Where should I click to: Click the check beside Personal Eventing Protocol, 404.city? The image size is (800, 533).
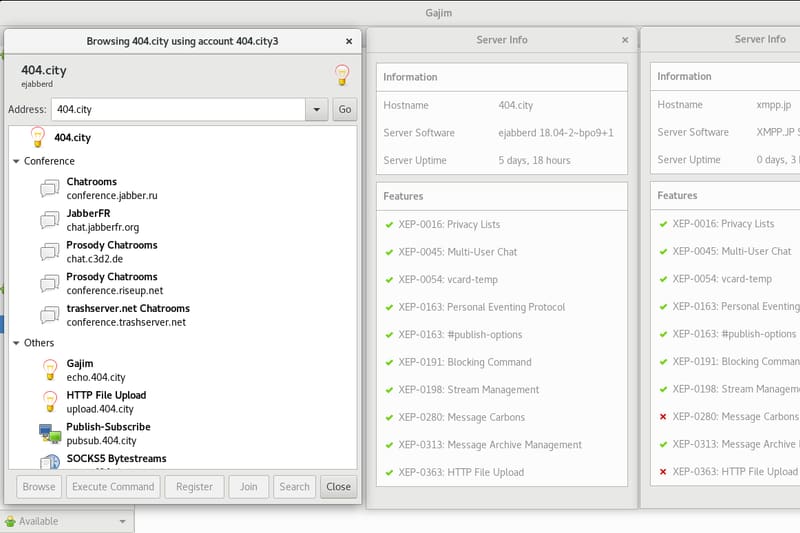coord(389,307)
